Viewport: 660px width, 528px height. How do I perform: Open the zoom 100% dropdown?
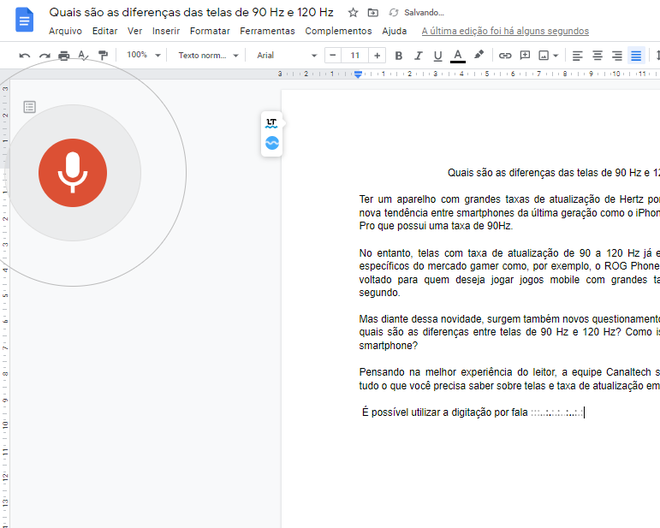click(x=144, y=55)
